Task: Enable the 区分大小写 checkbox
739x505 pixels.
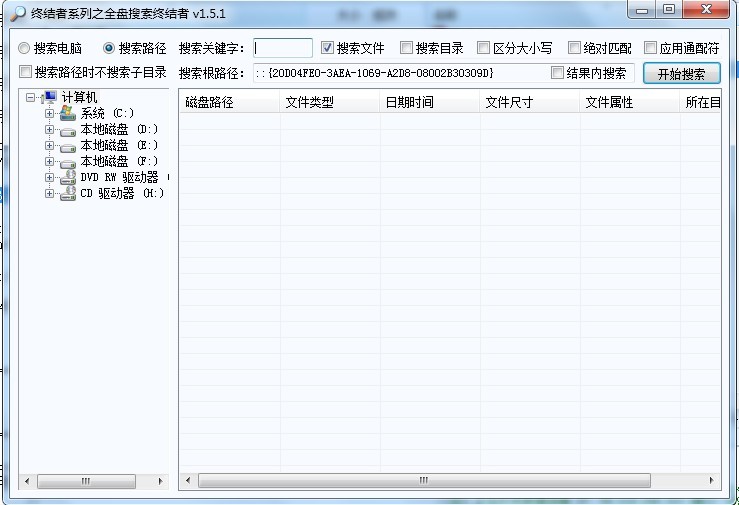Action: tap(484, 48)
